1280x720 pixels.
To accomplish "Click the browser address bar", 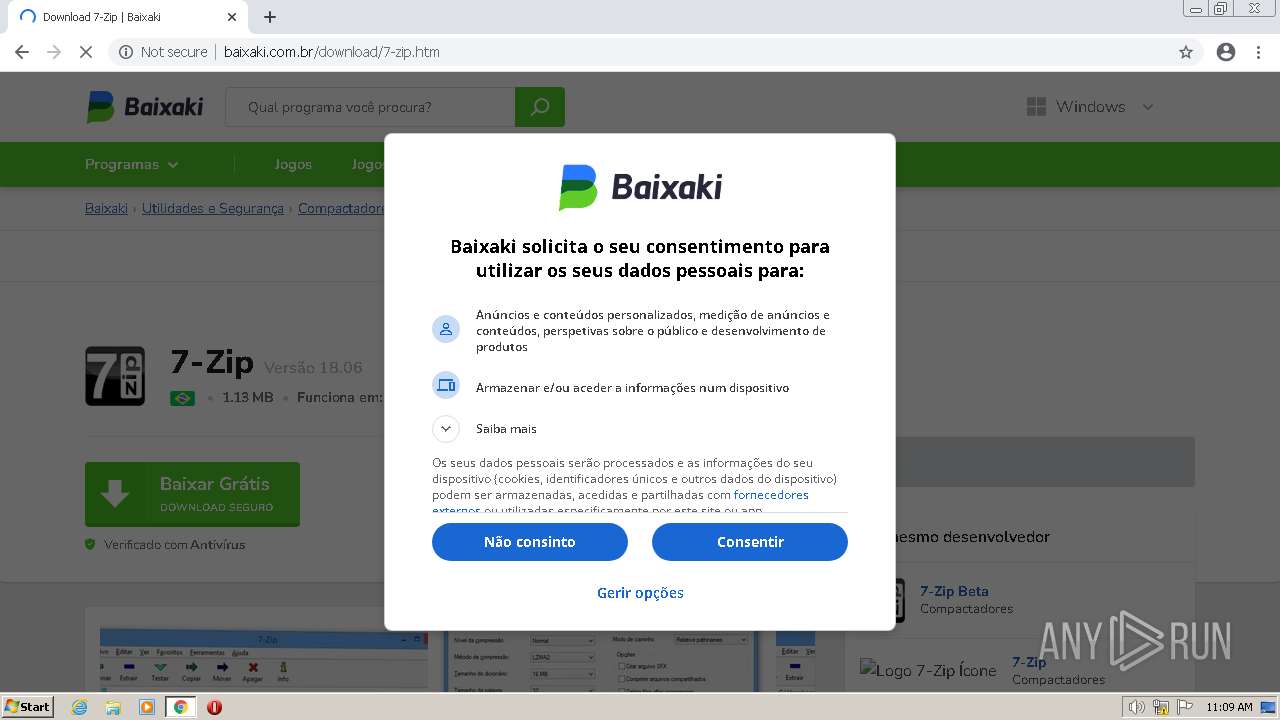I will [x=640, y=52].
